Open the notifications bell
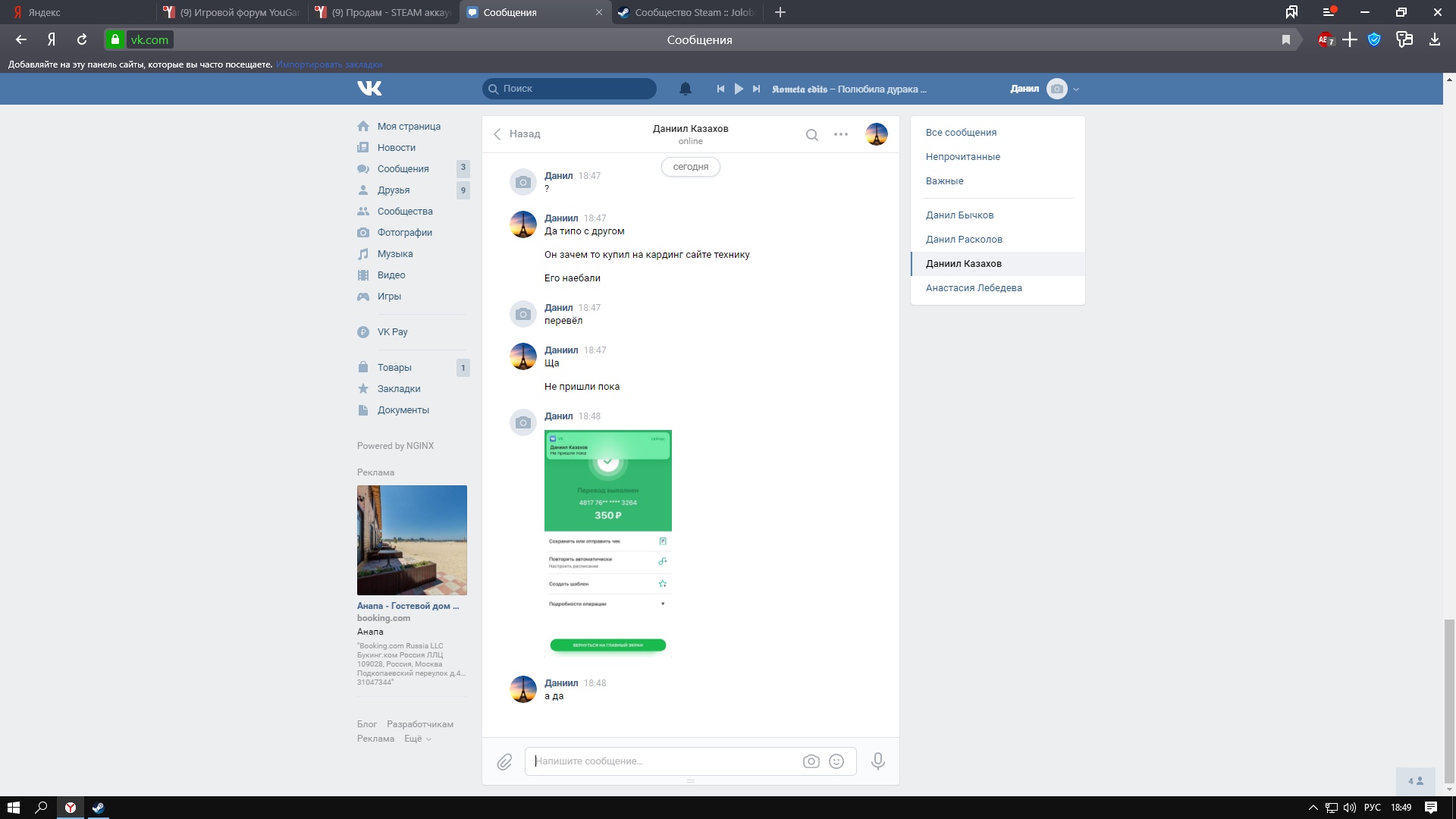 tap(685, 89)
